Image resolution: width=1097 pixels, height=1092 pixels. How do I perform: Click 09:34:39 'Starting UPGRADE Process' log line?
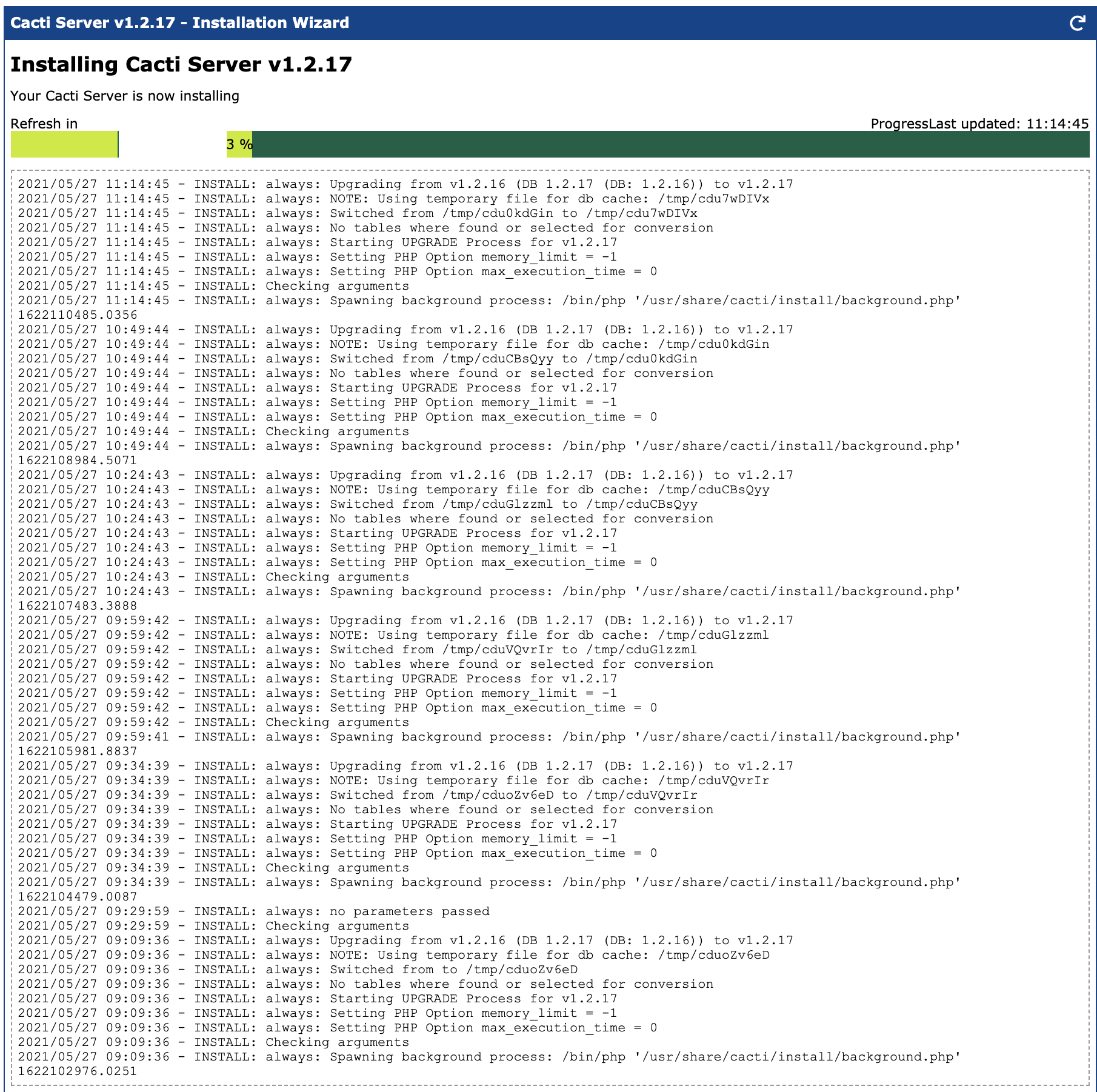point(318,824)
